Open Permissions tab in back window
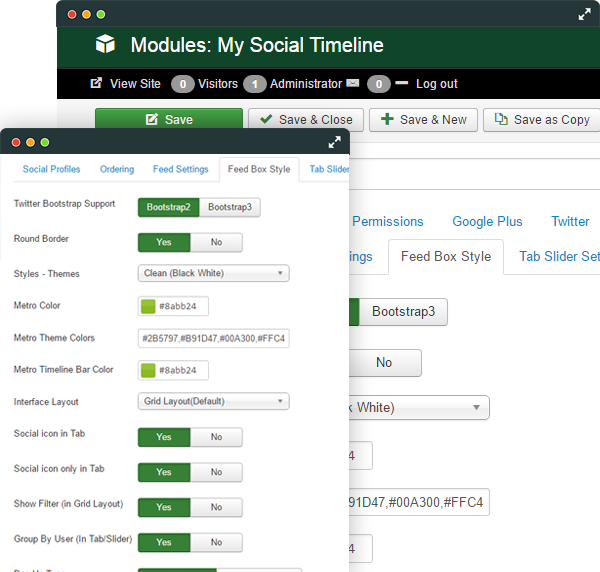The width and height of the screenshot is (600, 572). [x=388, y=222]
